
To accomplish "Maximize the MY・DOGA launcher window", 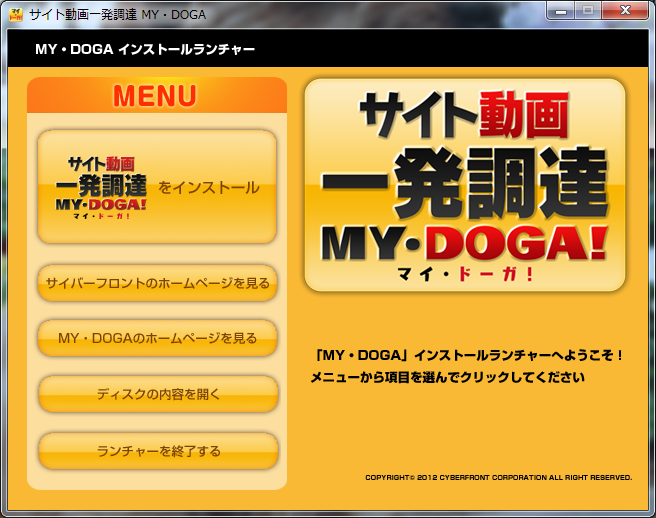I will click(588, 11).
